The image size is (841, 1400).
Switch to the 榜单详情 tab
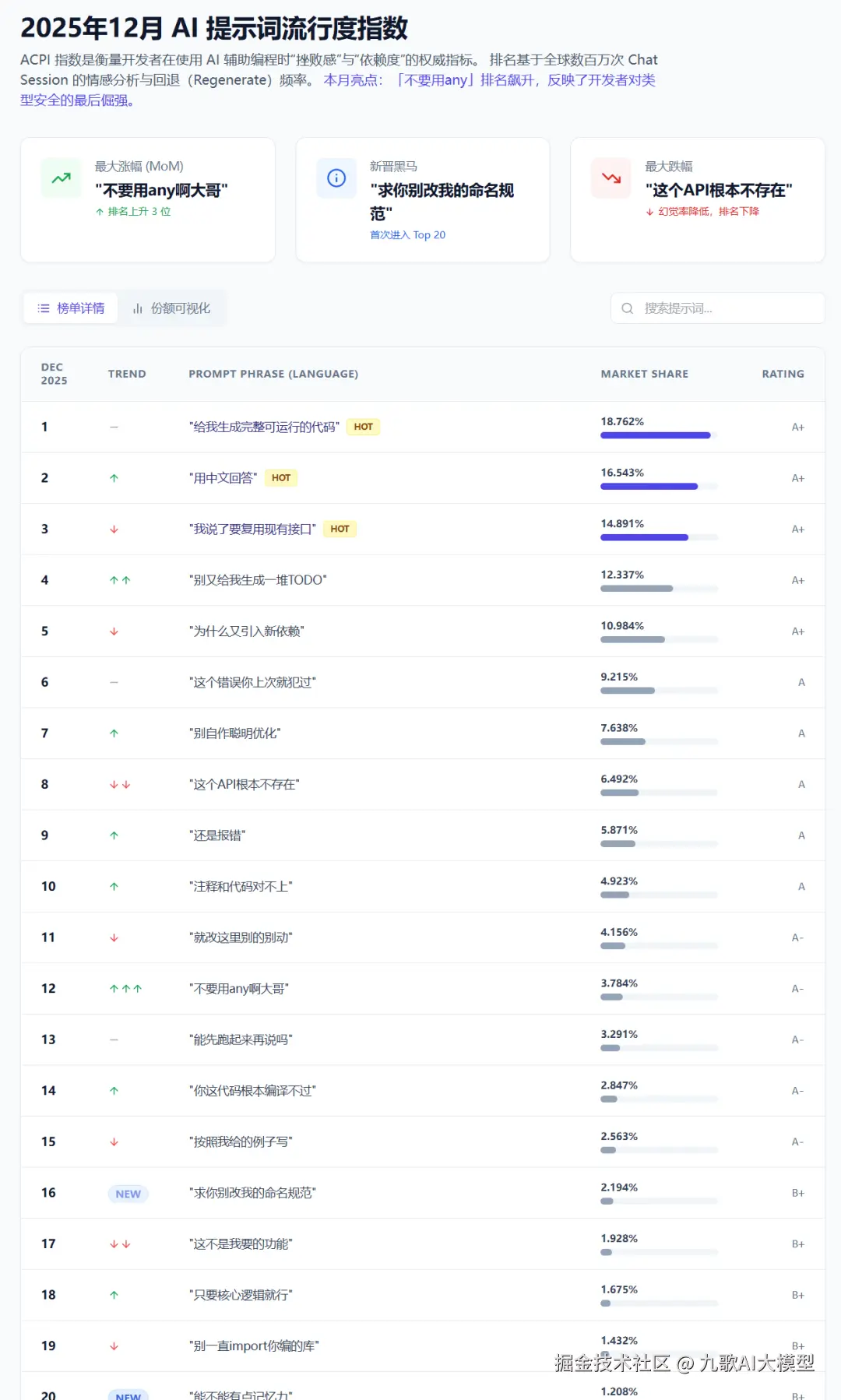click(71, 308)
